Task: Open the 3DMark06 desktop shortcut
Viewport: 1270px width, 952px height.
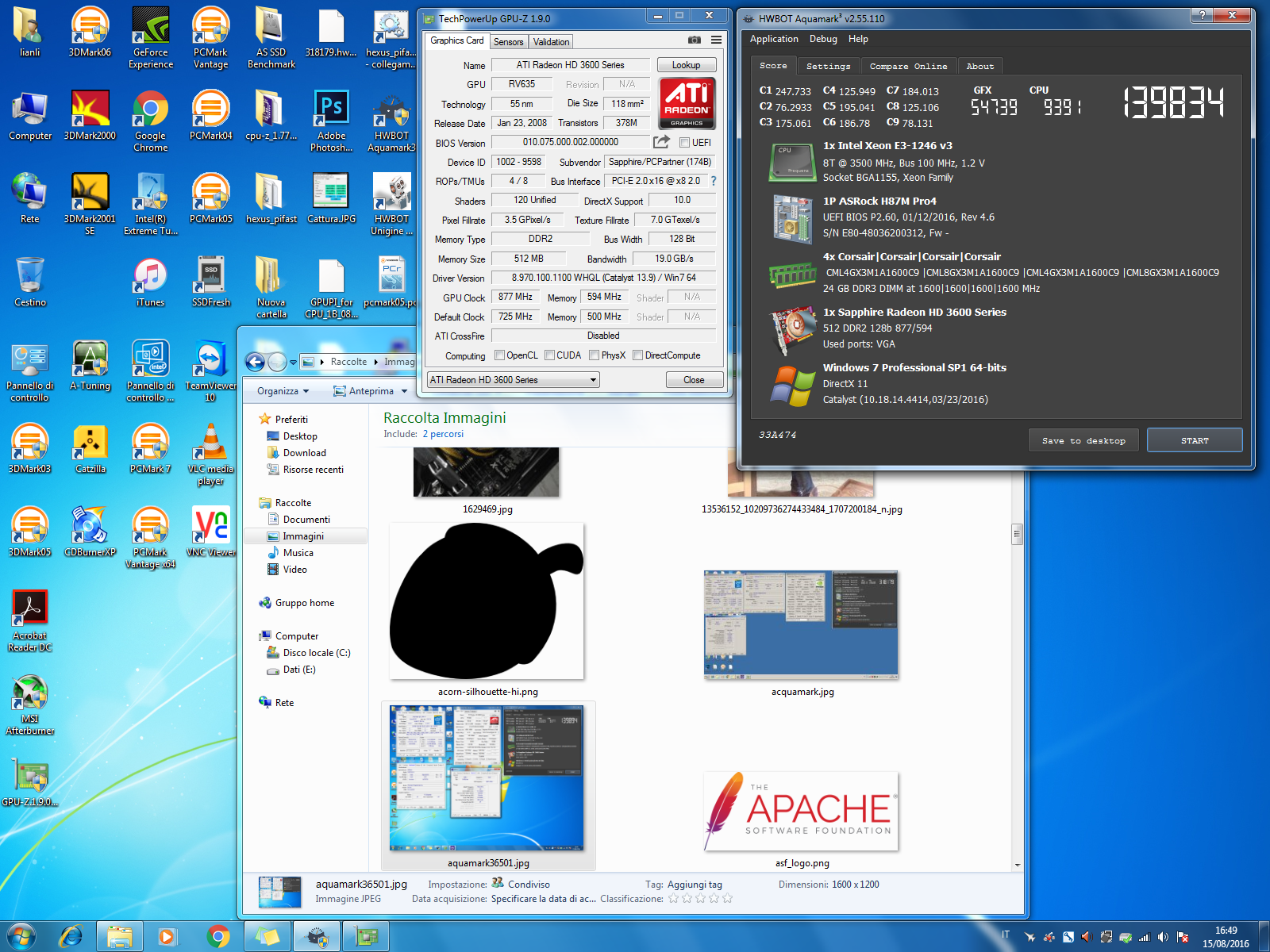Action: coord(90,33)
